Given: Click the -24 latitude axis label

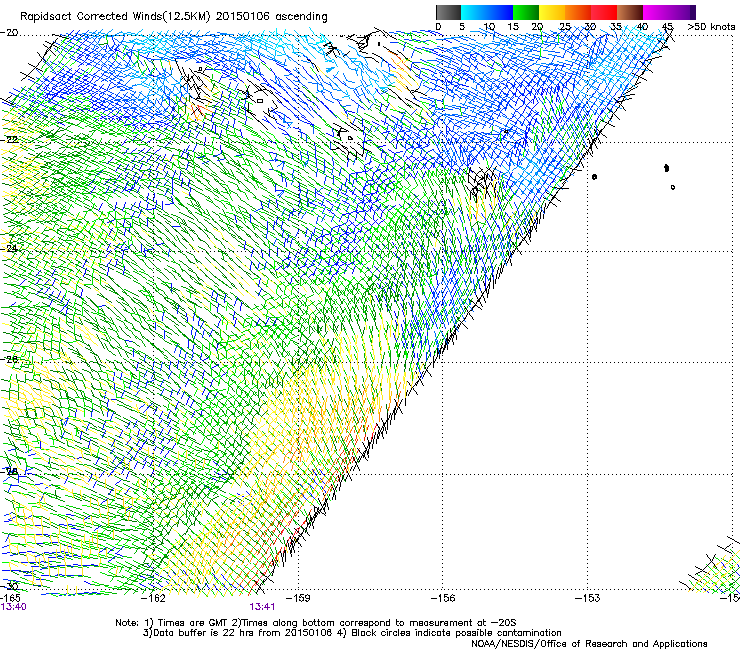Looking at the screenshot, I should click(x=9, y=248).
